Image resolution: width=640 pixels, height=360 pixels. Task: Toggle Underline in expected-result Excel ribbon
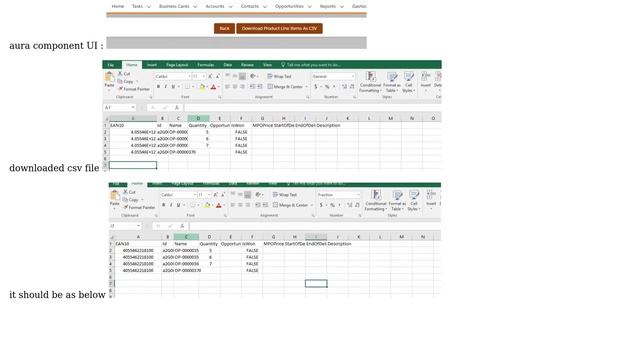coord(178,205)
